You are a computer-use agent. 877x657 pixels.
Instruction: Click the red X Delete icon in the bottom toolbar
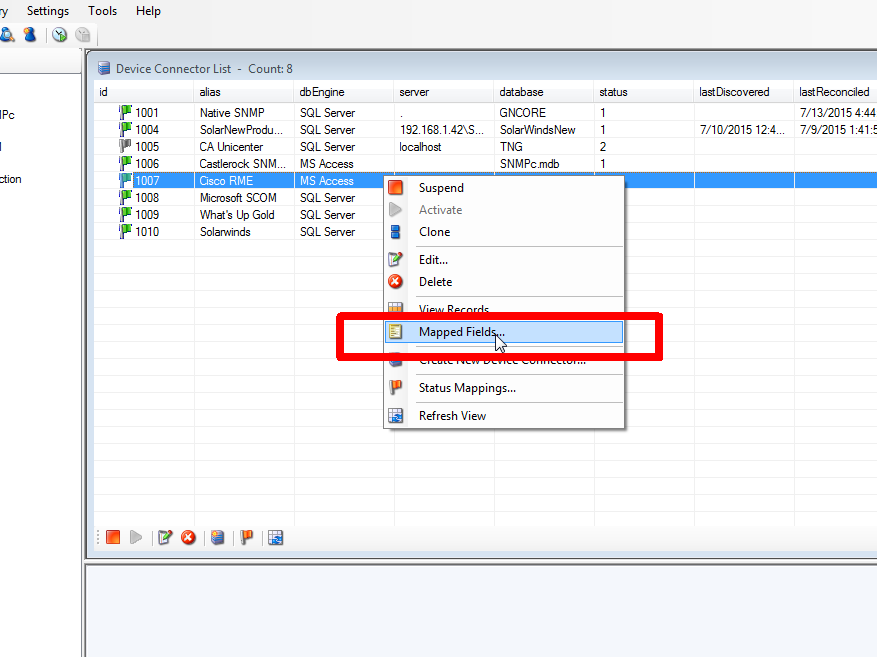click(x=188, y=538)
